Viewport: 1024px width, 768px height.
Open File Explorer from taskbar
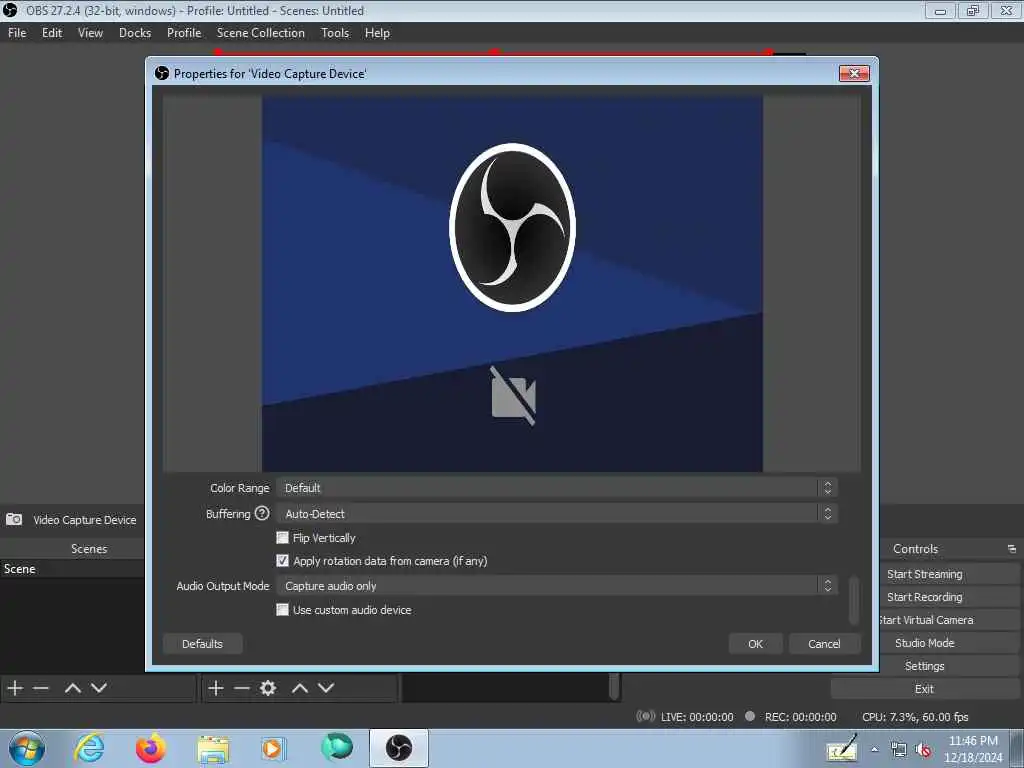click(x=213, y=749)
